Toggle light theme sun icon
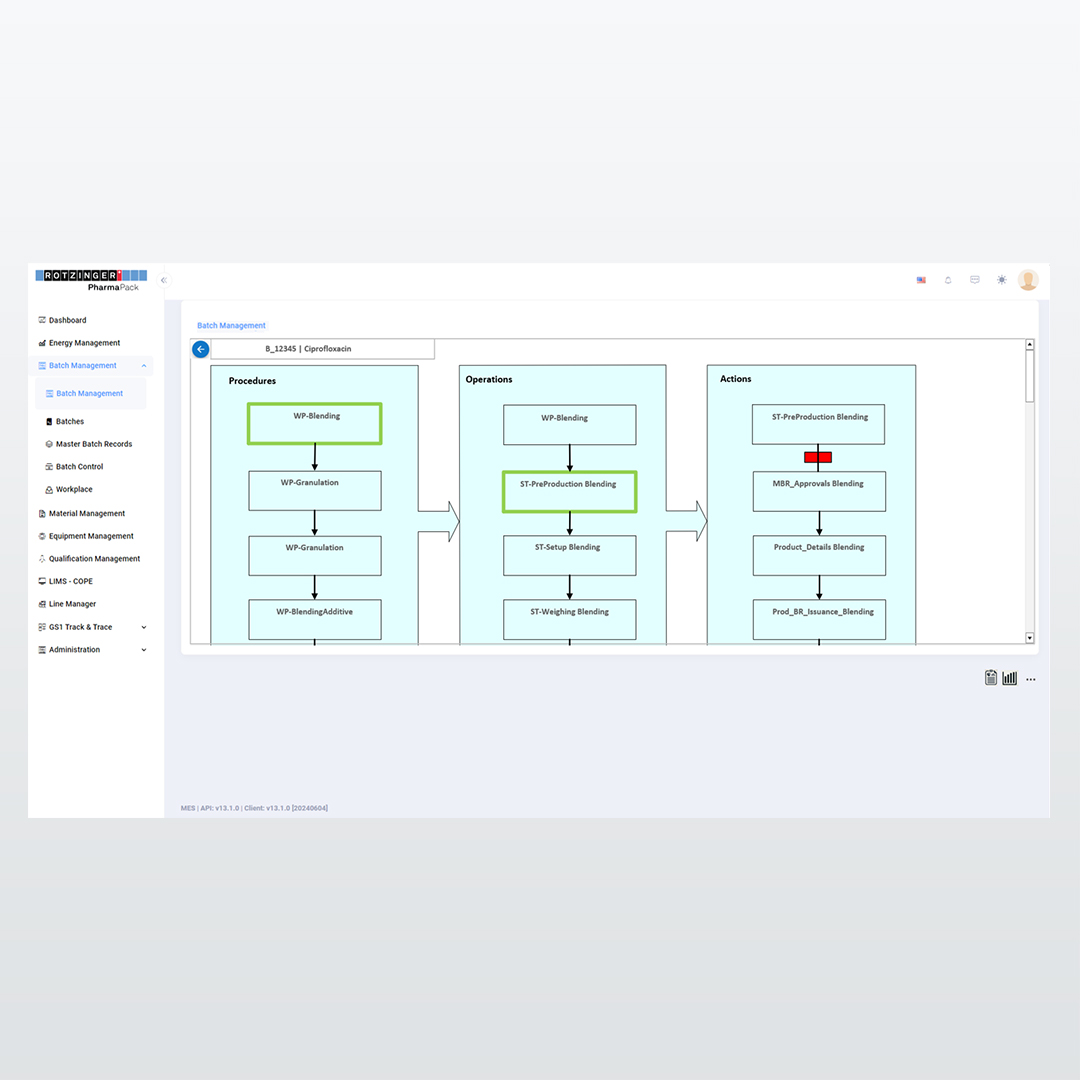The height and width of the screenshot is (1080, 1080). (x=1001, y=280)
